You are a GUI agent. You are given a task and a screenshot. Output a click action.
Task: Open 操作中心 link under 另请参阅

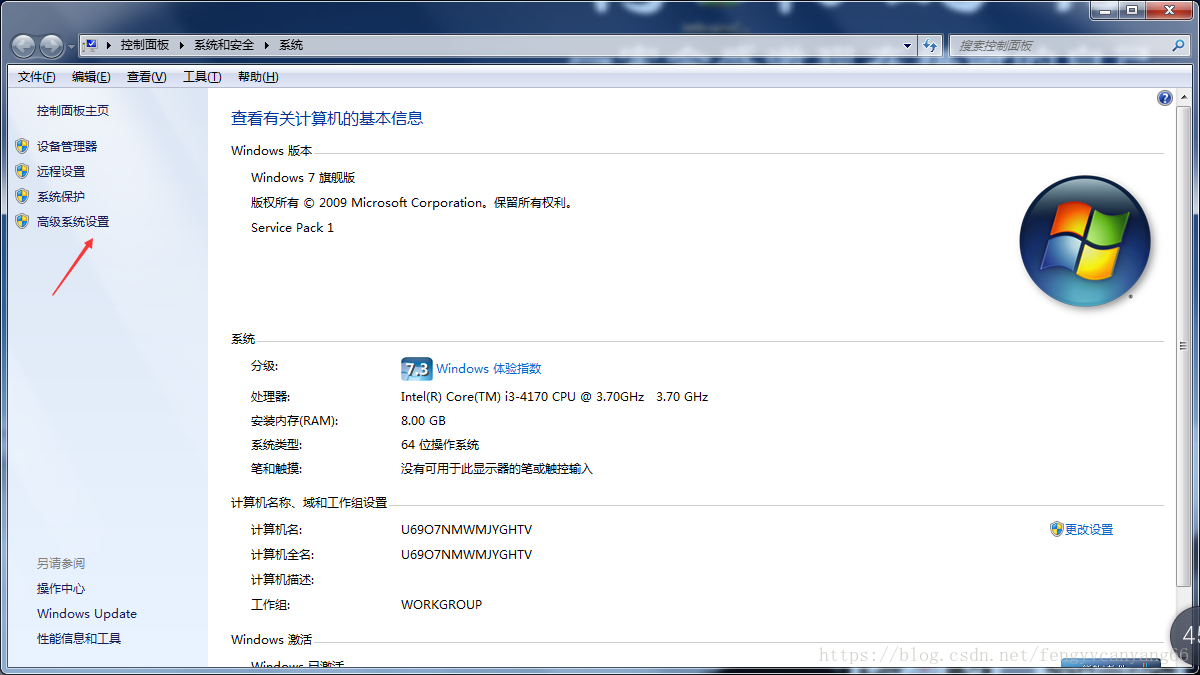tap(61, 588)
